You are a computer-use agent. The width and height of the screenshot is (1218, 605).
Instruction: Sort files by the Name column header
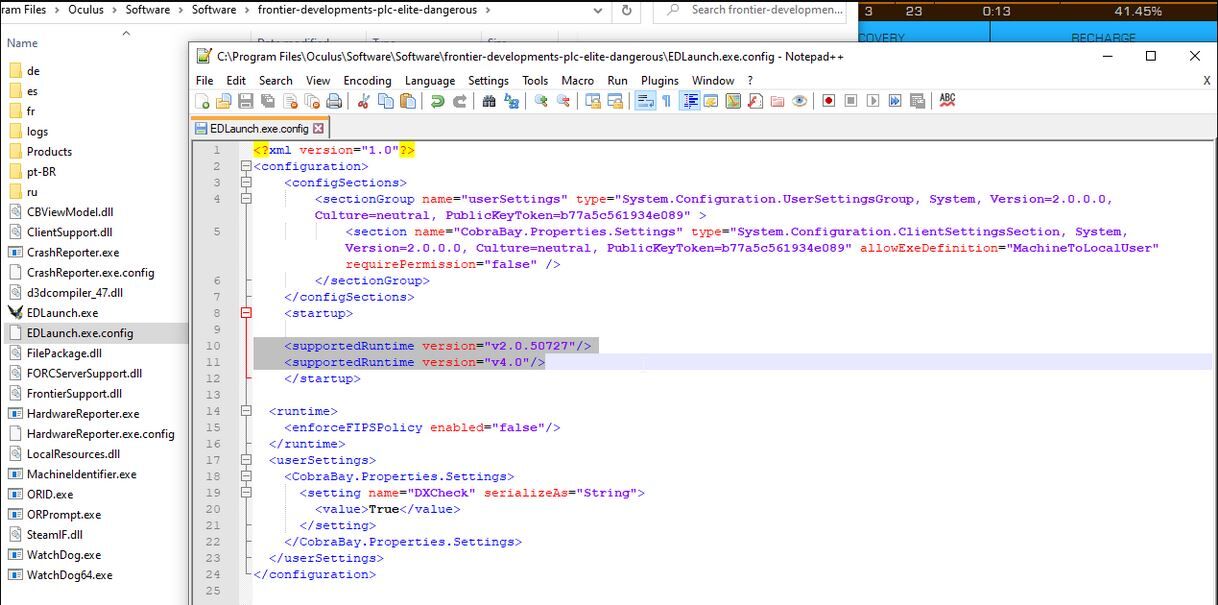coord(22,43)
